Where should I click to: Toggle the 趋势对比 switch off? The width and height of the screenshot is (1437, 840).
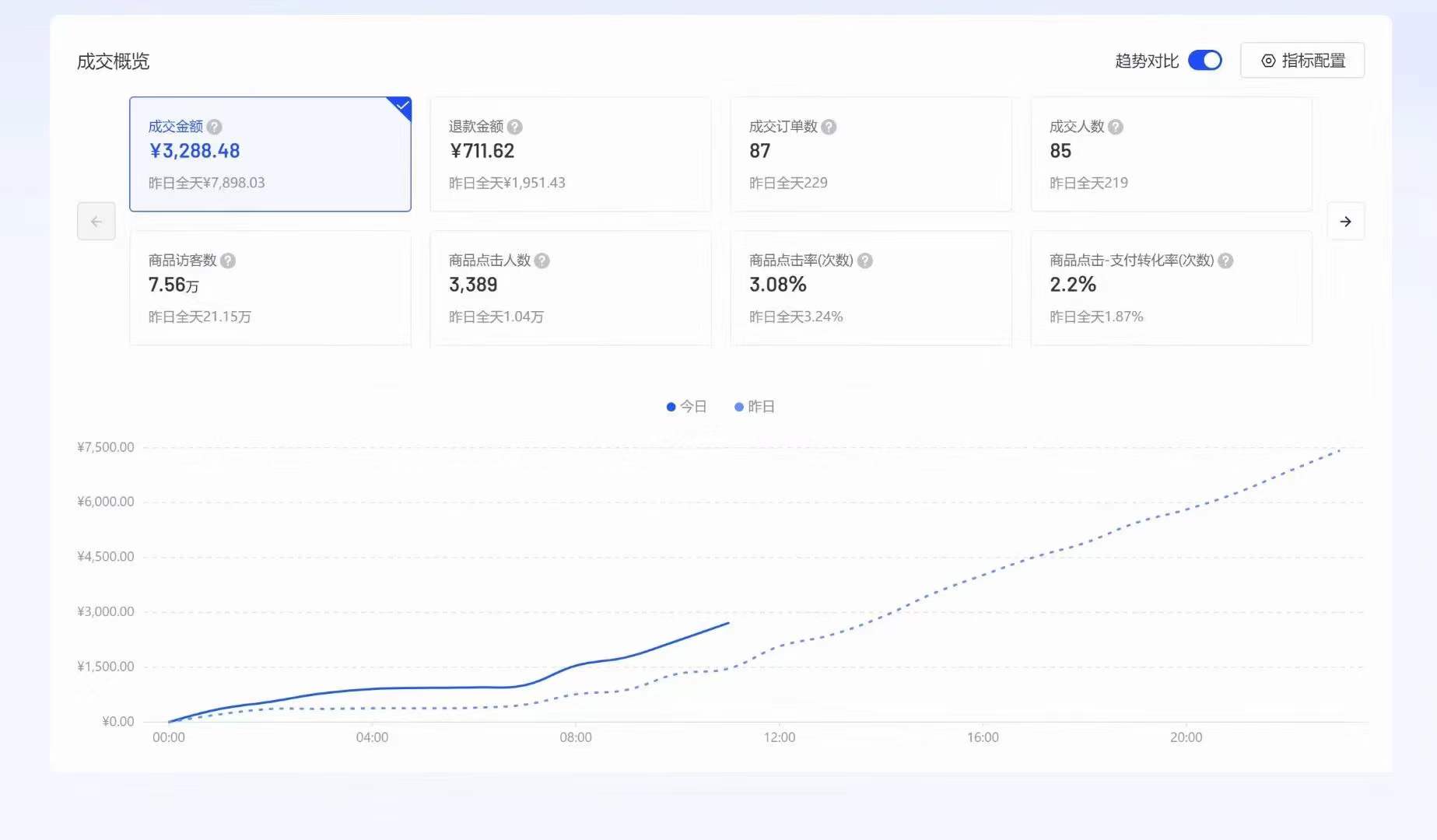[x=1205, y=61]
